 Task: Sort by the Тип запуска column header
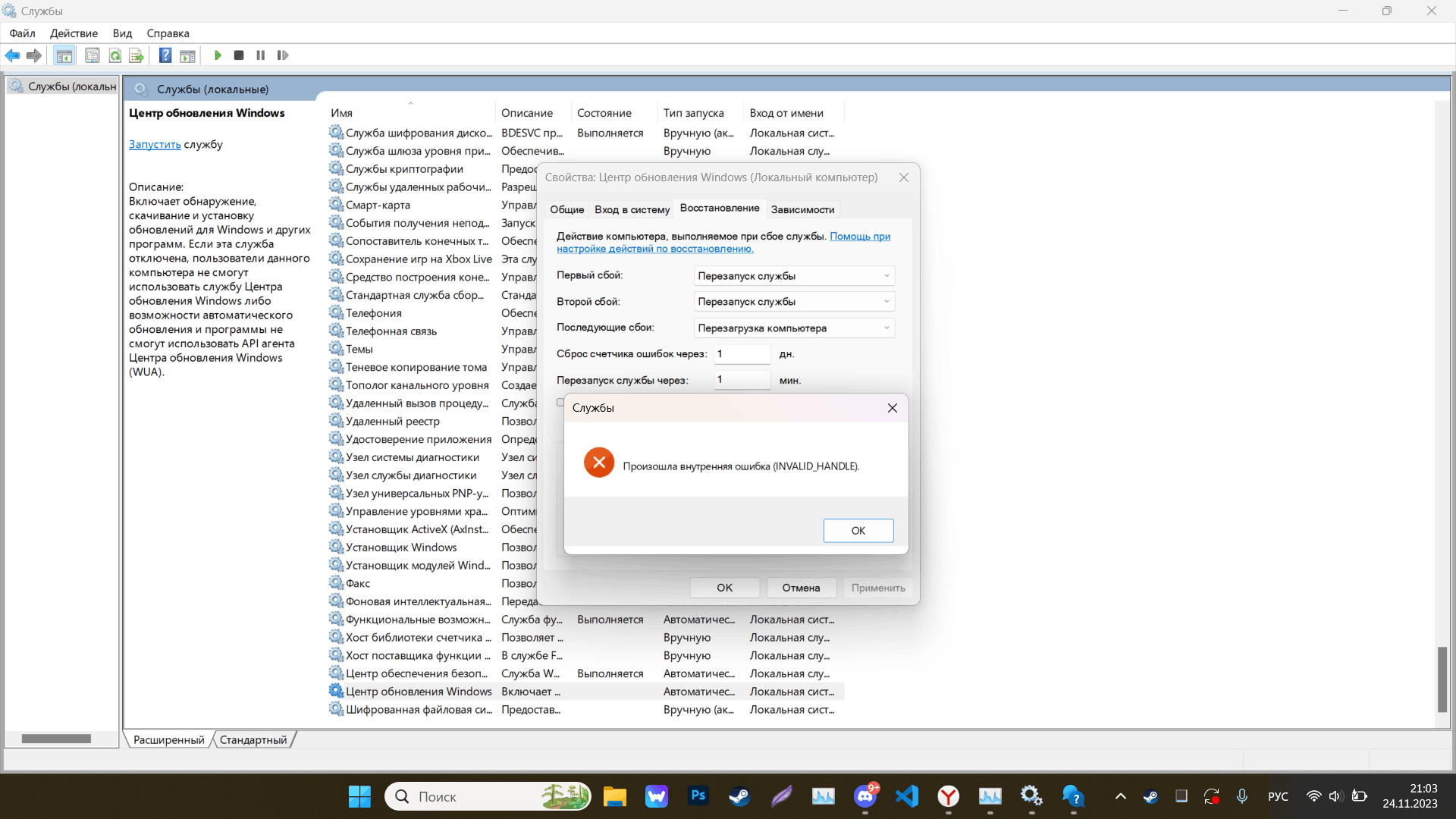pyautogui.click(x=700, y=113)
